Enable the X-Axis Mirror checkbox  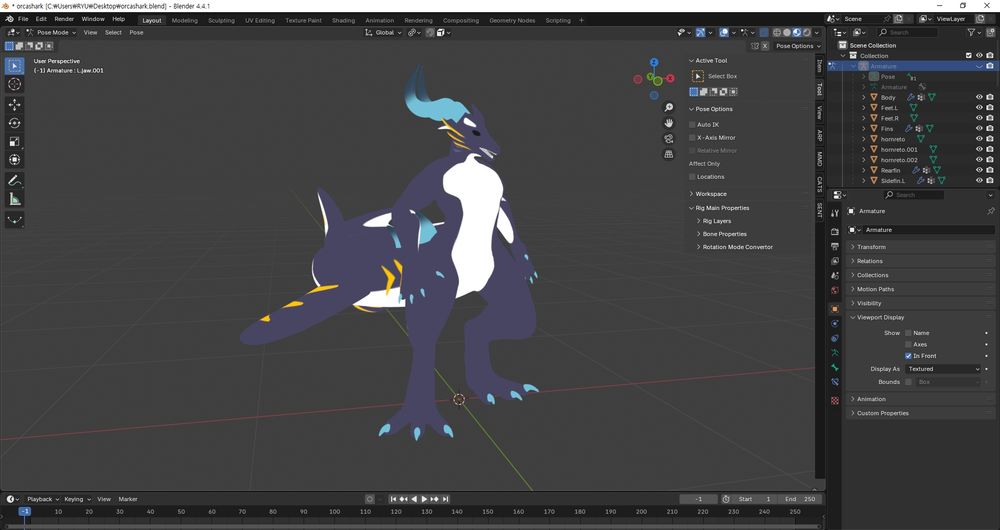692,137
